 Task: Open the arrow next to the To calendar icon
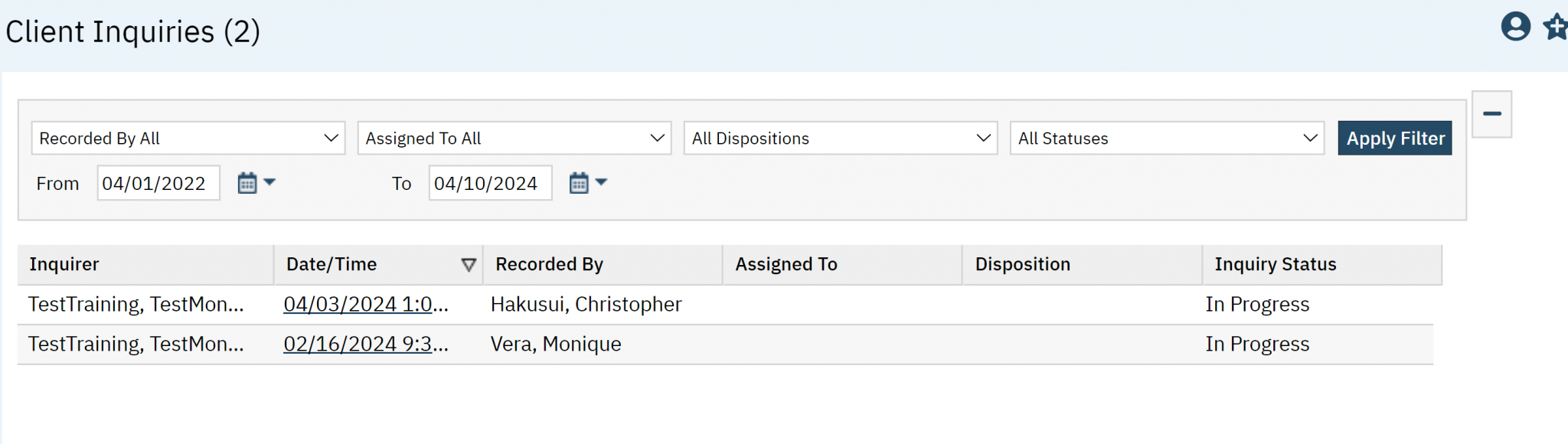click(600, 182)
